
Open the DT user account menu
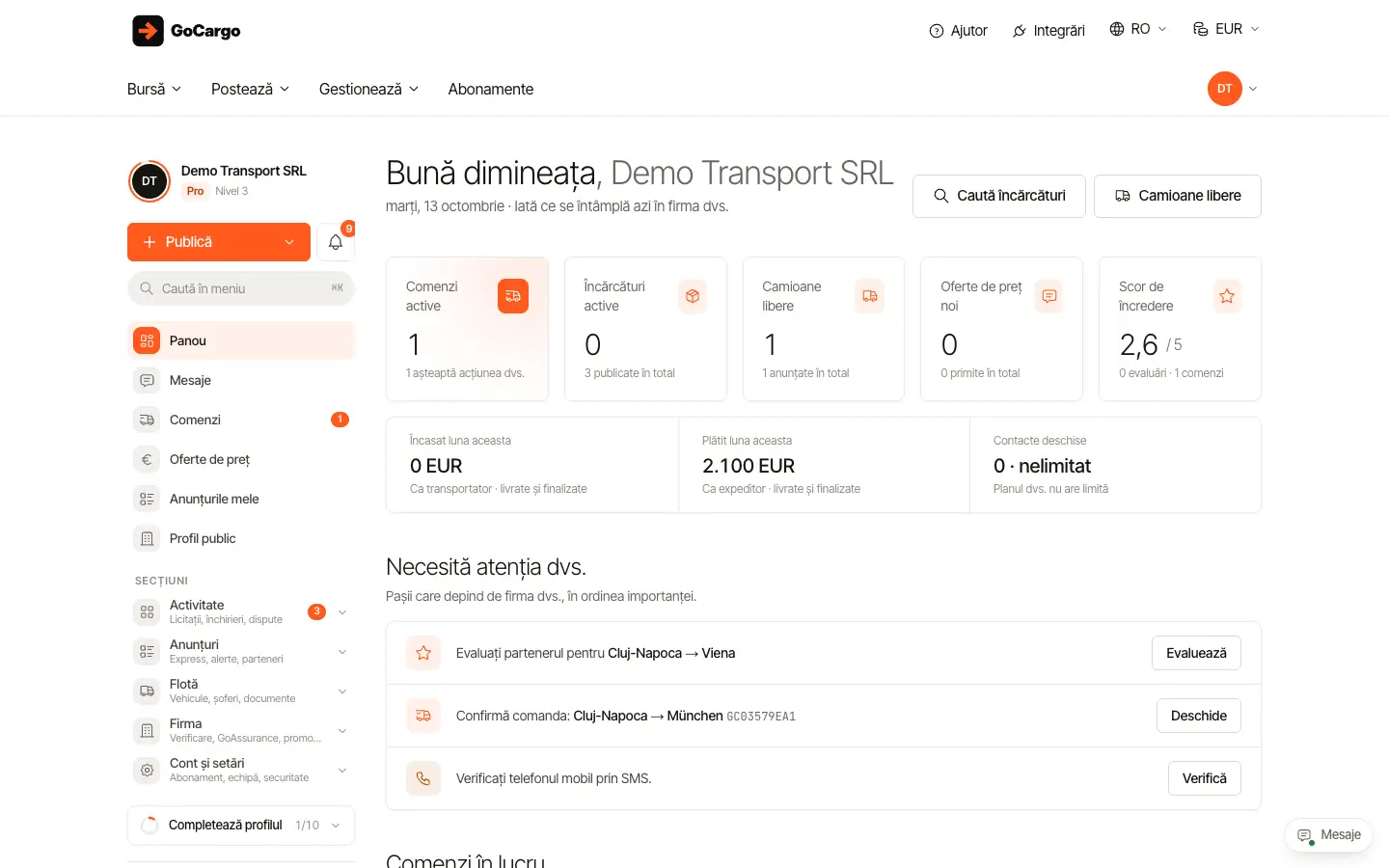[1233, 89]
